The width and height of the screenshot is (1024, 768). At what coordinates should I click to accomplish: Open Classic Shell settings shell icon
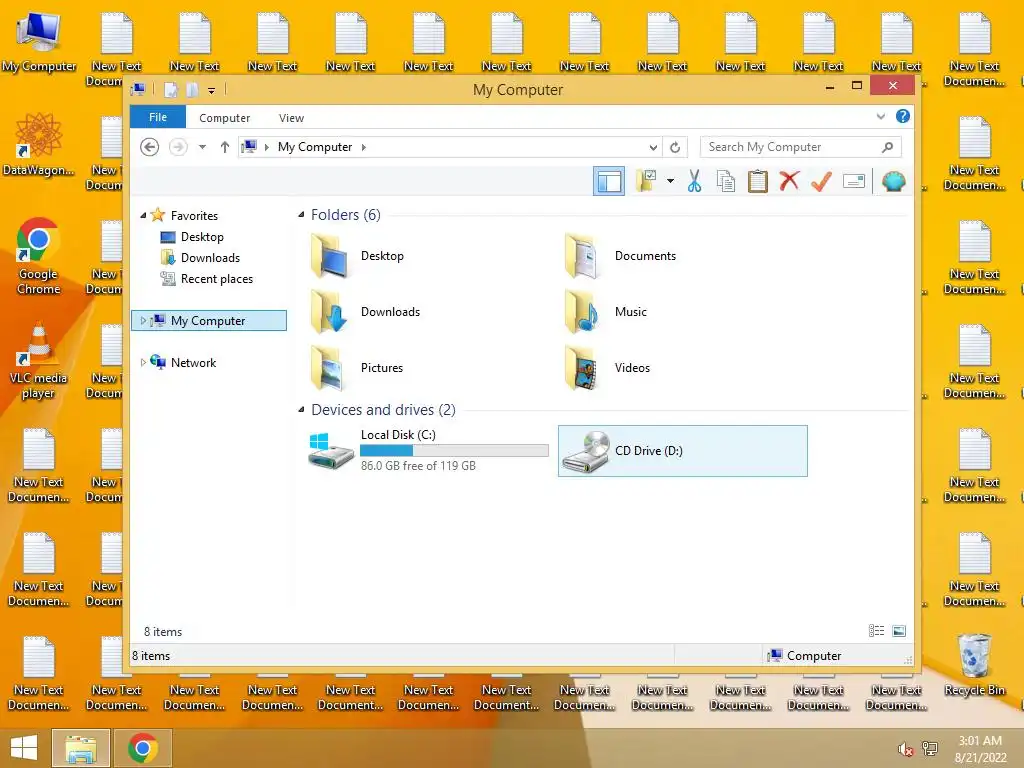pyautogui.click(x=893, y=181)
